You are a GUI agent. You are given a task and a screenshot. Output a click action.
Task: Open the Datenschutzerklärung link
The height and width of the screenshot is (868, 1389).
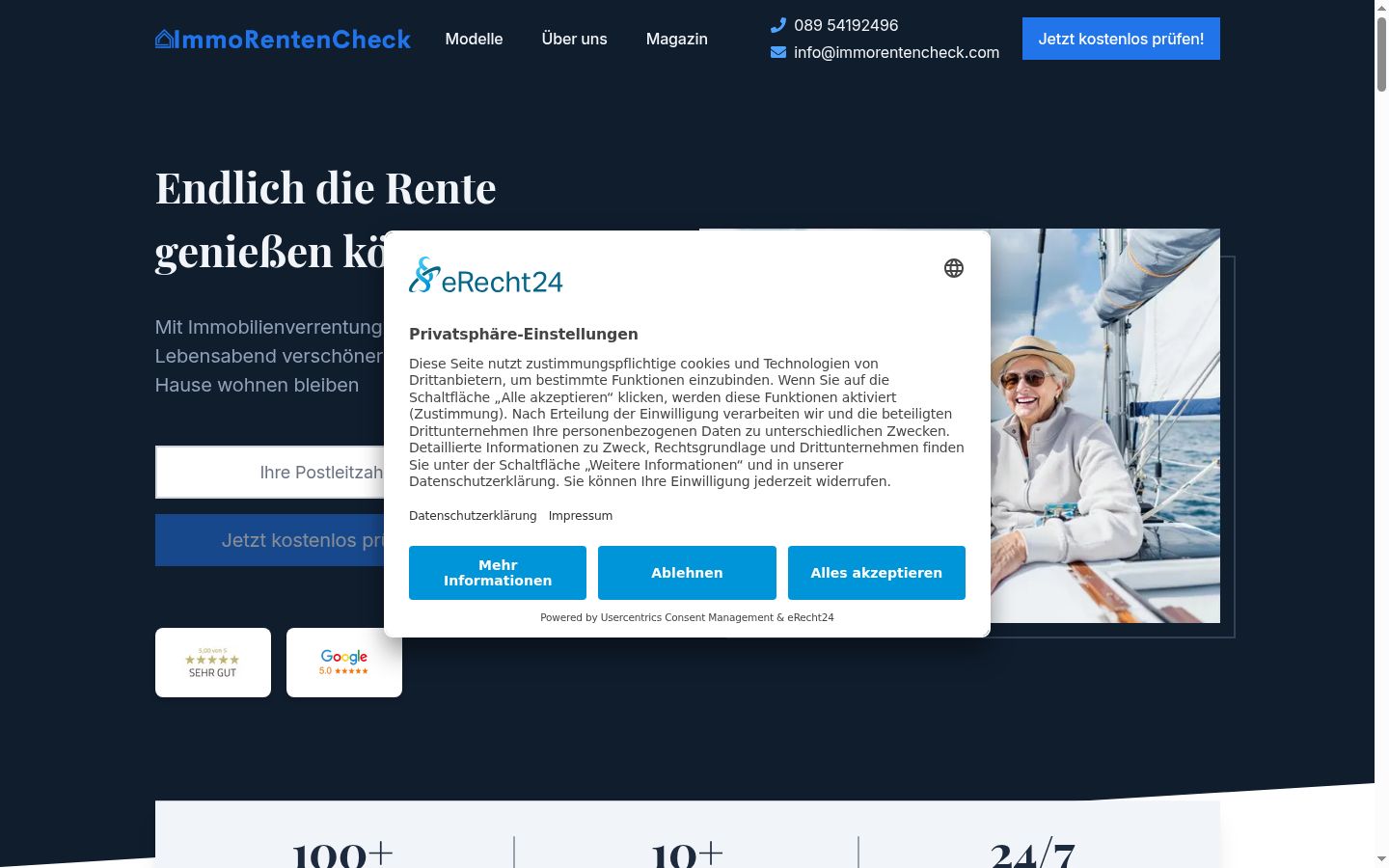473,516
